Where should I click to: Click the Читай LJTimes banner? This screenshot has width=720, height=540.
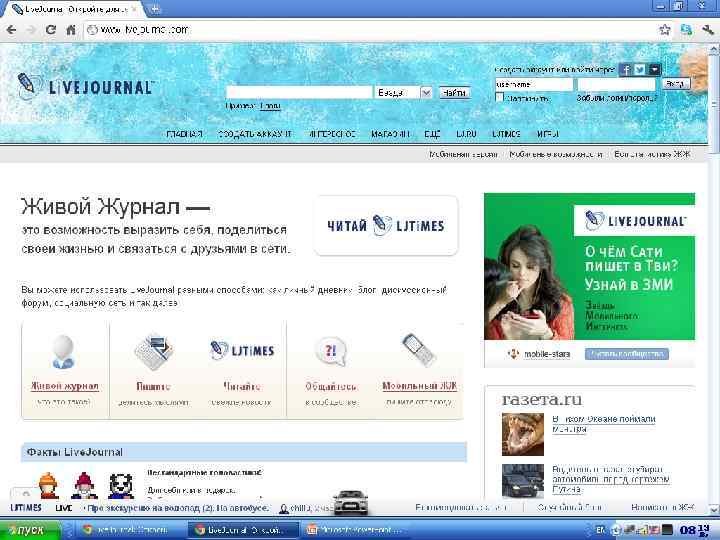[386, 225]
